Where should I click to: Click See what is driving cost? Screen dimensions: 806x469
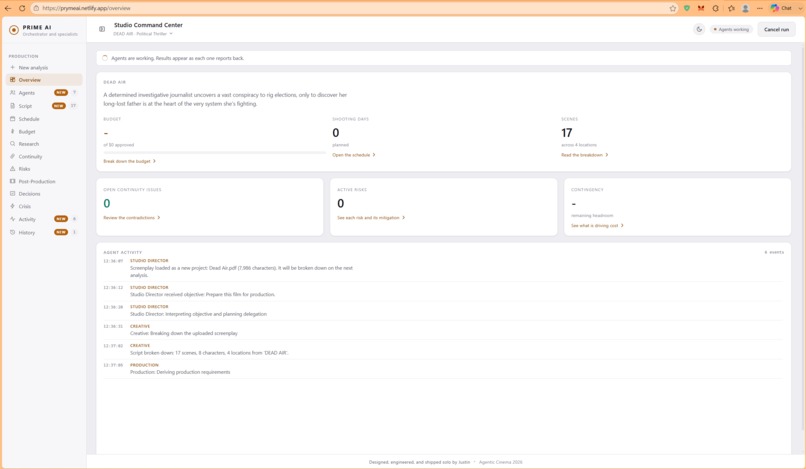[597, 226]
